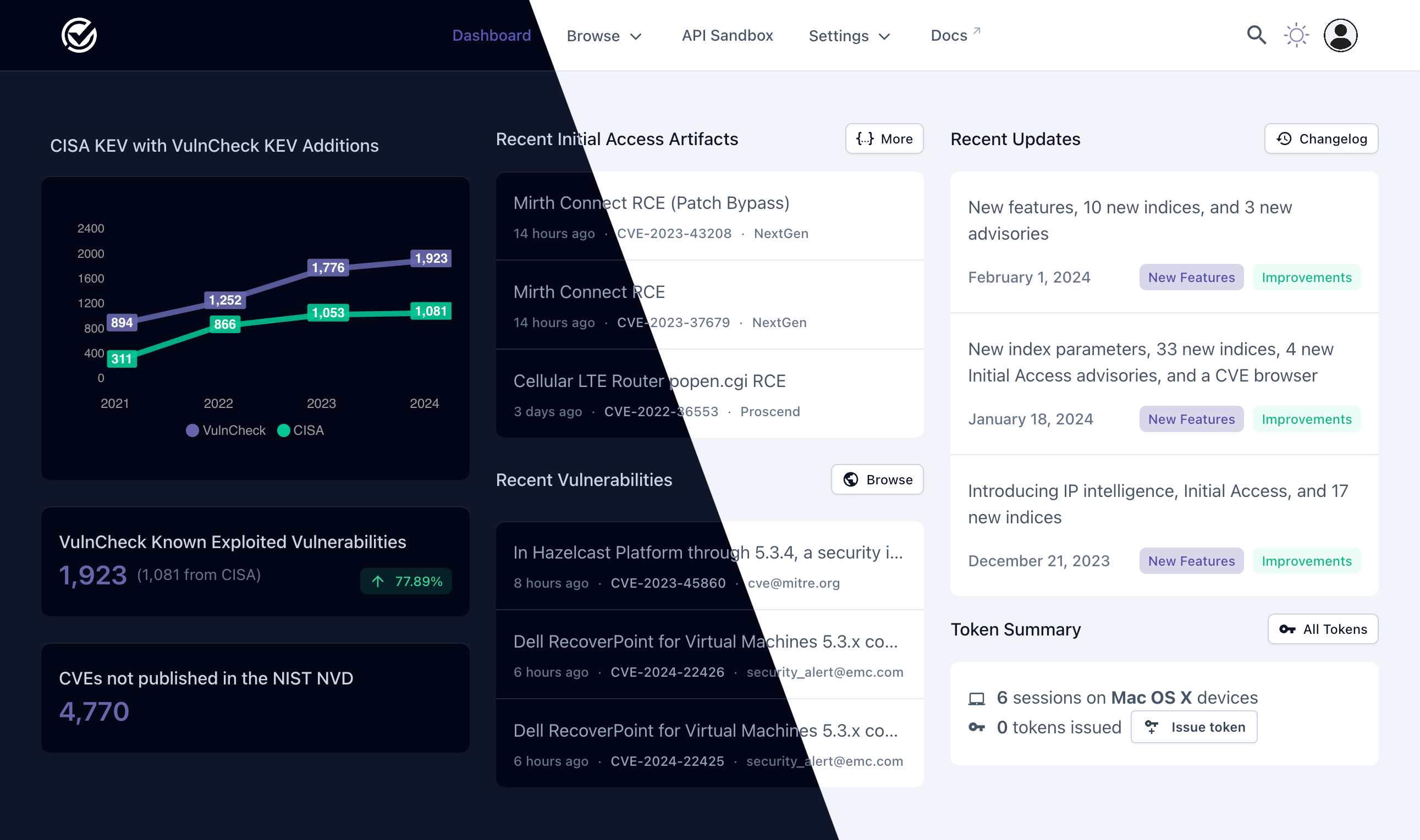Toggle the VulnCheck legend swatch
Image resolution: width=1420 pixels, height=840 pixels.
pos(192,430)
